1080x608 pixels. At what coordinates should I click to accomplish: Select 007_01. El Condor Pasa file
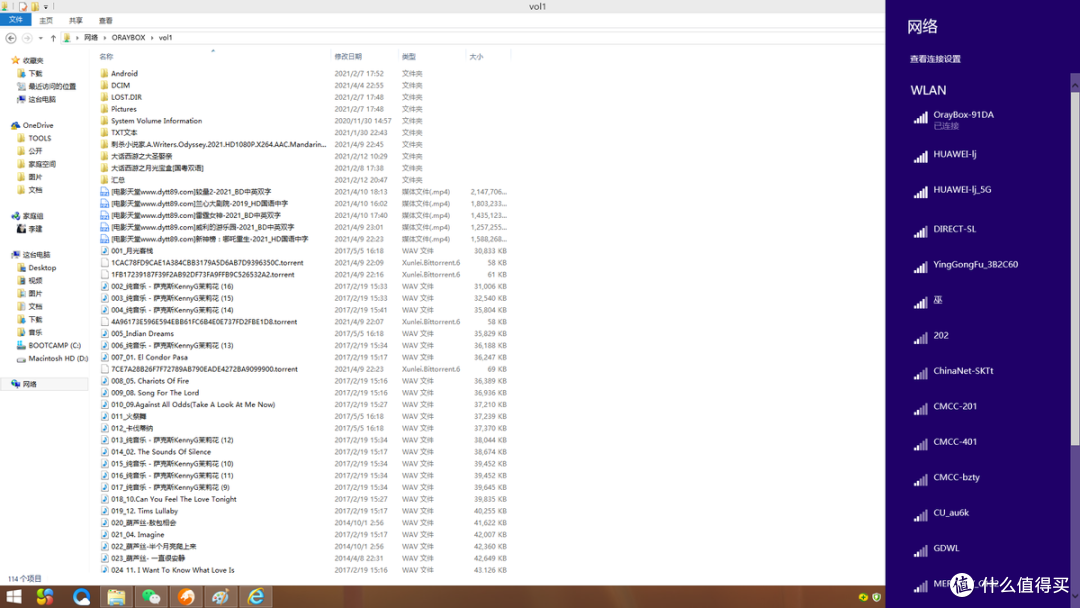pos(149,357)
